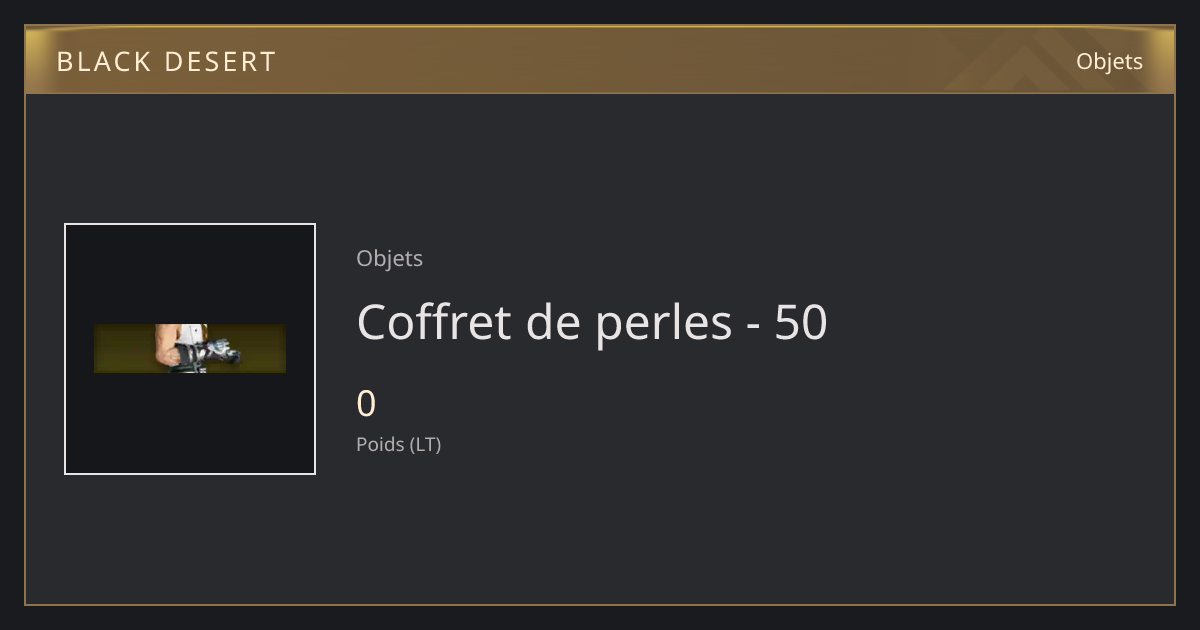Image resolution: width=1200 pixels, height=630 pixels.
Task: Select the Poids (LT) label
Action: (398, 444)
